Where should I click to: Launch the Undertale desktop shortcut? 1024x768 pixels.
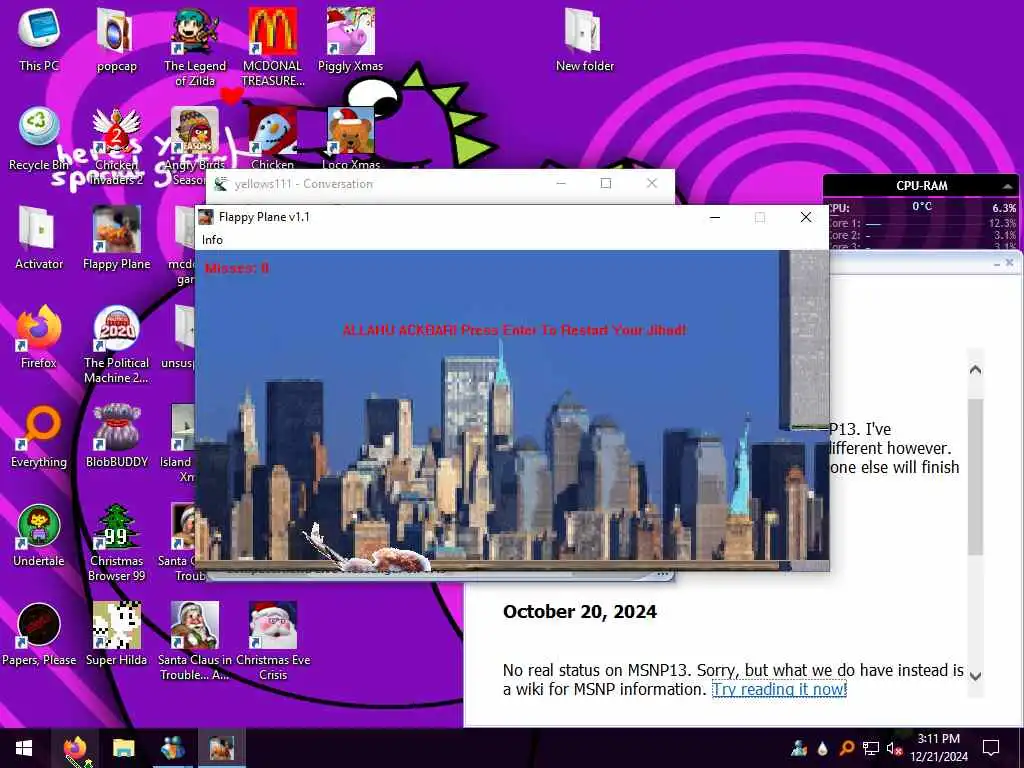[39, 536]
